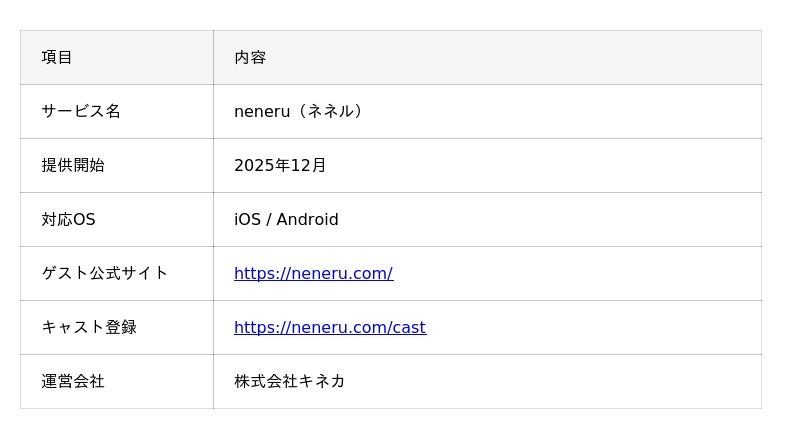Click the 2025年12月 date text
Image resolution: width=800 pixels, height=439 pixels.
(280, 165)
